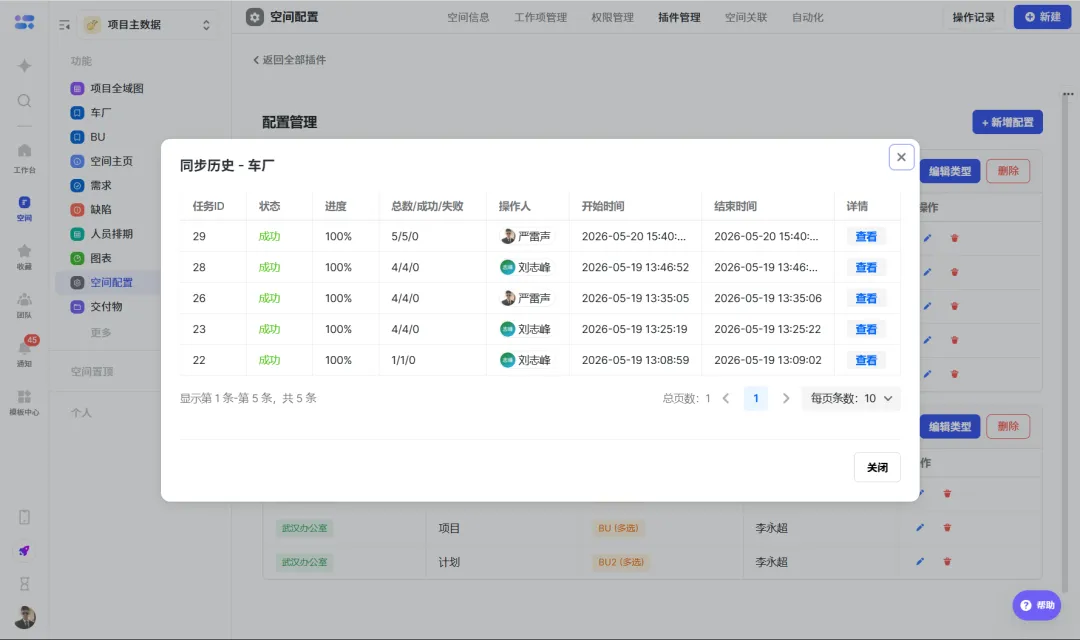This screenshot has width=1080, height=640.
Task: Click the 新增配置 button
Action: point(1007,122)
